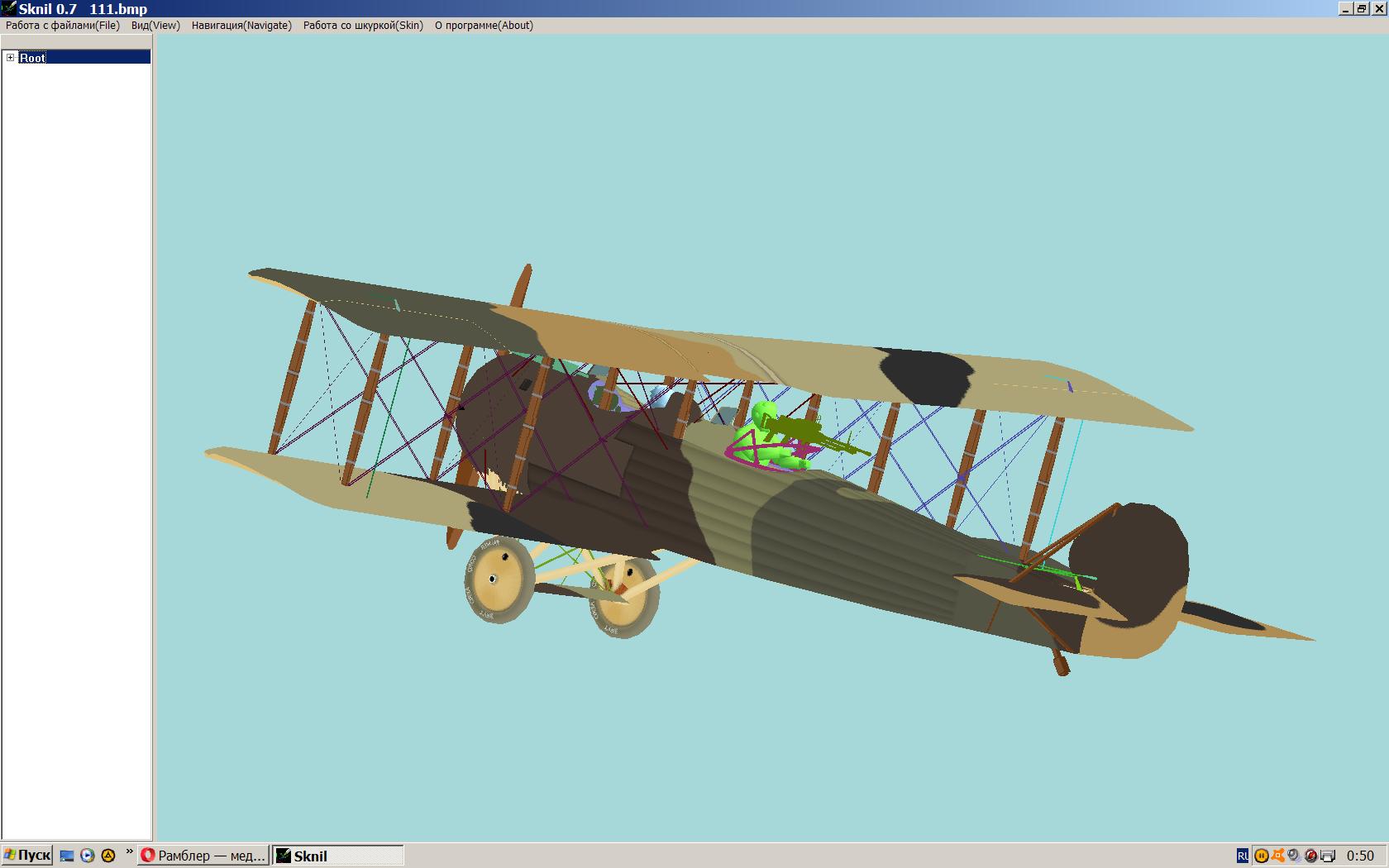Switch to the Рамблер Opera taskbar window
This screenshot has width=1389, height=868.
pos(203,856)
